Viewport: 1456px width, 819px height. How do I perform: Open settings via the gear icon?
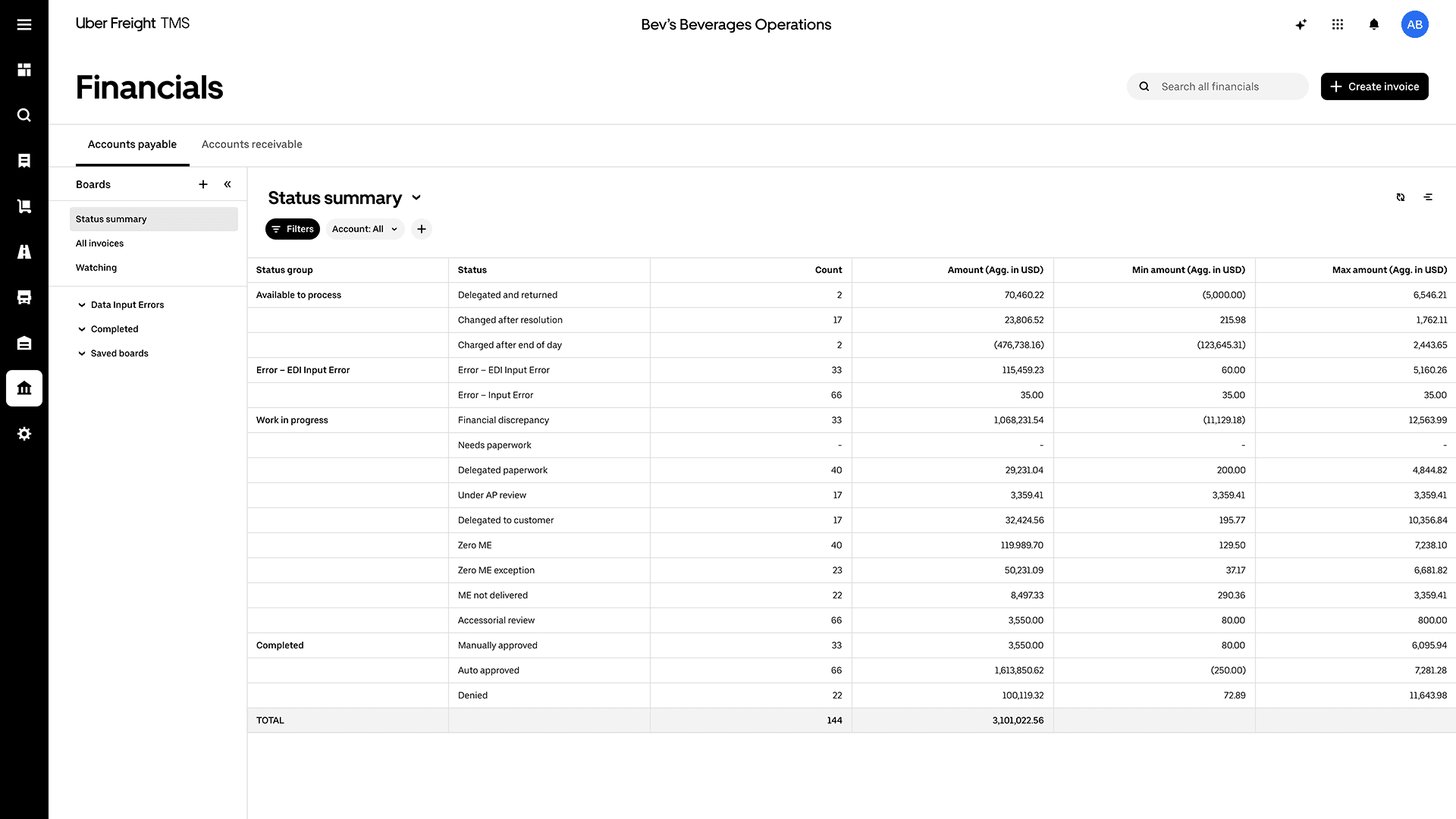(x=24, y=433)
